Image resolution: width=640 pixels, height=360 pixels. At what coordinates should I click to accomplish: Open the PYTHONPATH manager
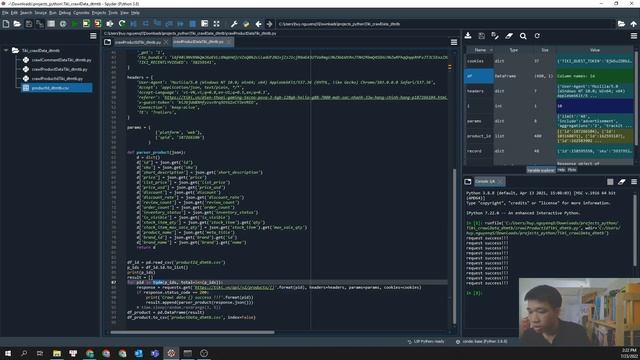click(246, 24)
